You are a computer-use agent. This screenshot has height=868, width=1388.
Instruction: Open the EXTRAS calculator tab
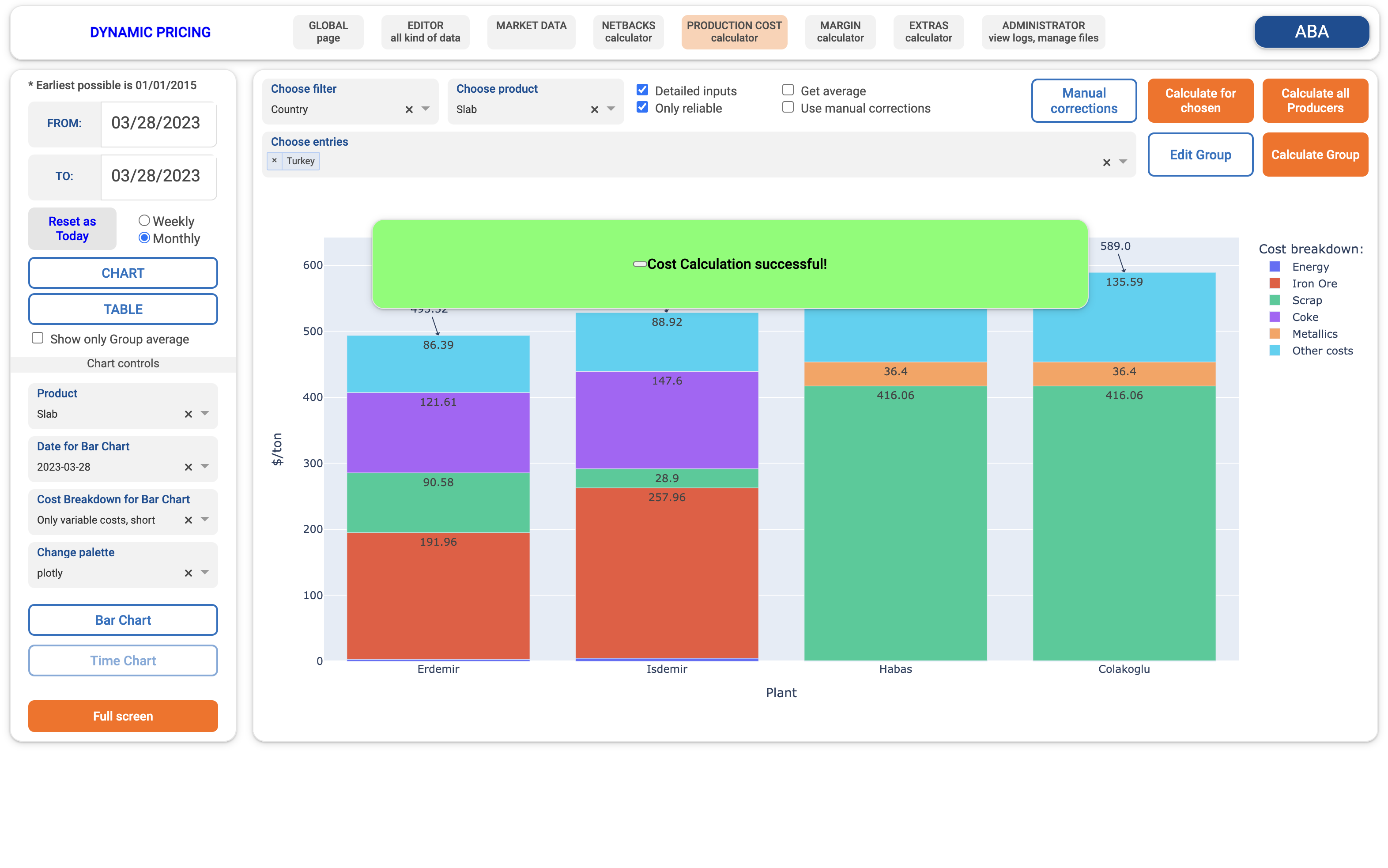928,32
